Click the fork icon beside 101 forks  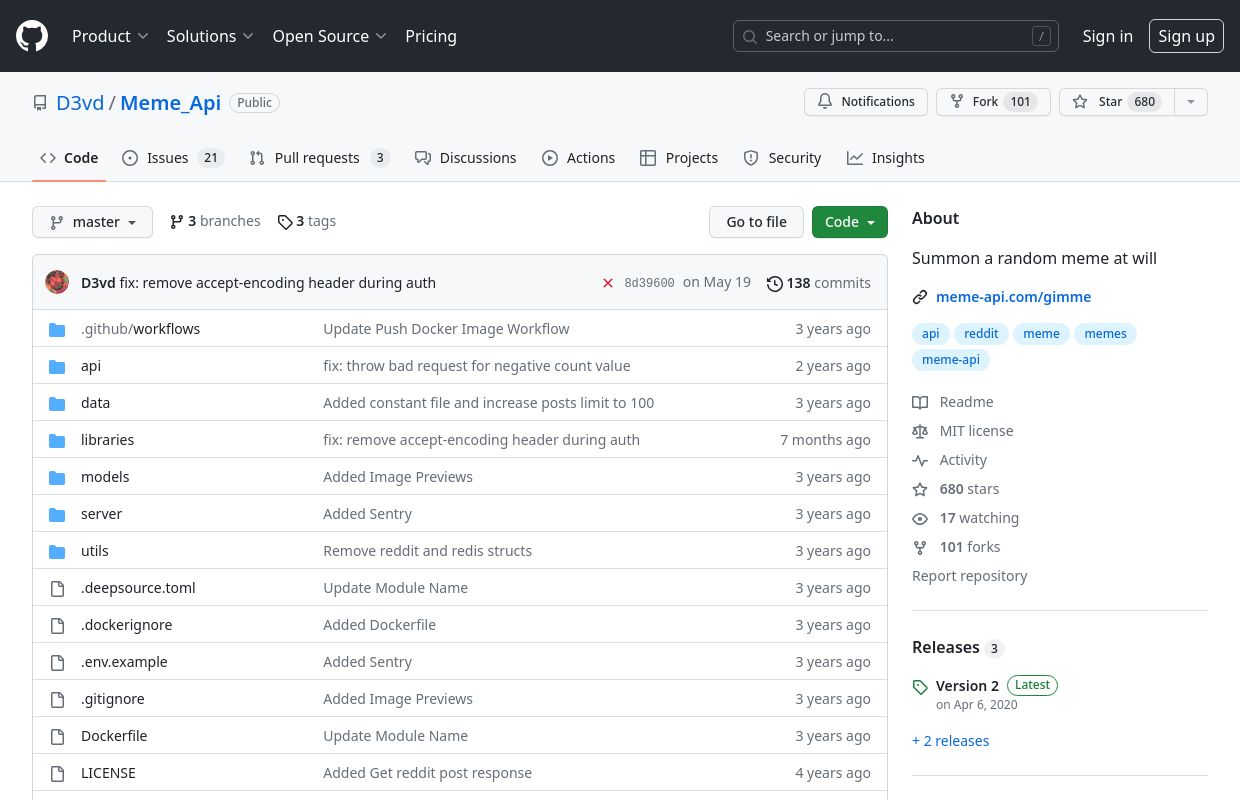tap(920, 547)
